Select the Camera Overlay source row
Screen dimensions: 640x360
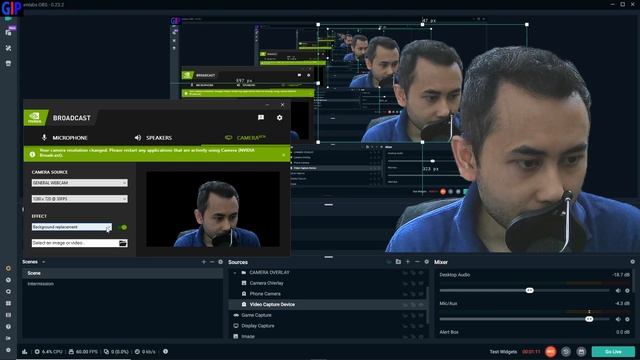pyautogui.click(x=328, y=283)
